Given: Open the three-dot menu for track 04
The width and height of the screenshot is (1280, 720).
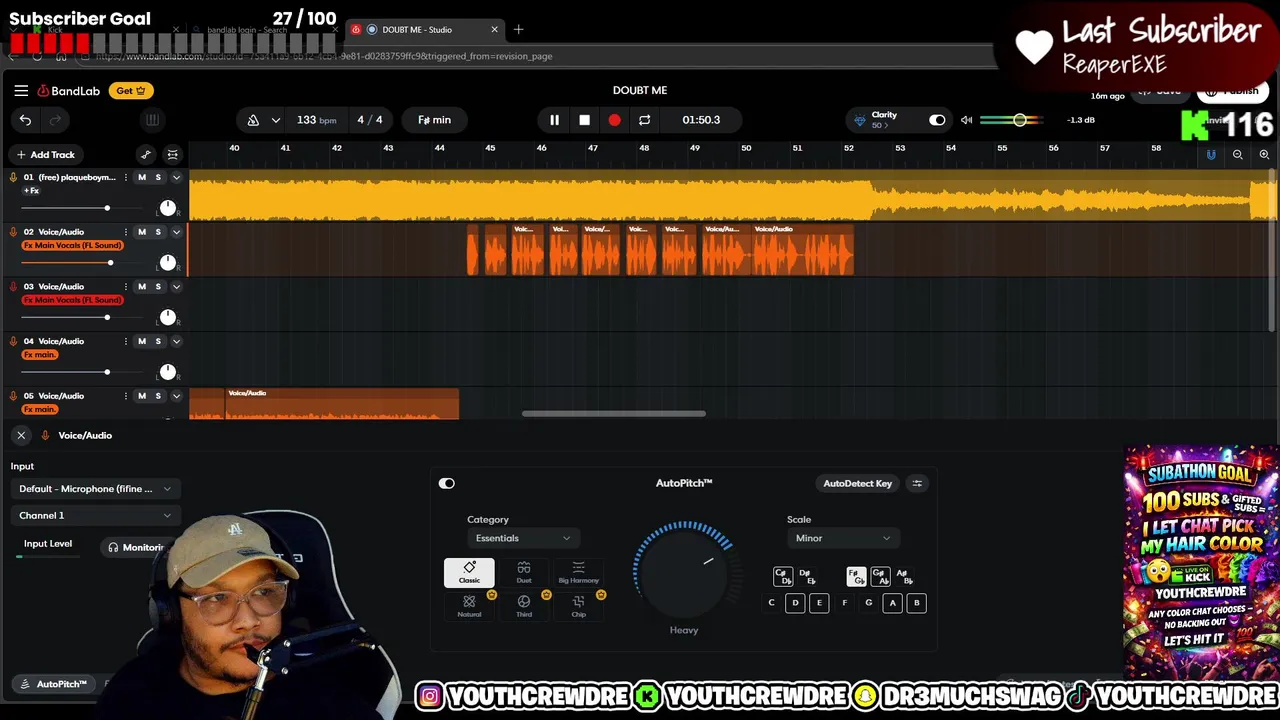Looking at the screenshot, I should [126, 341].
